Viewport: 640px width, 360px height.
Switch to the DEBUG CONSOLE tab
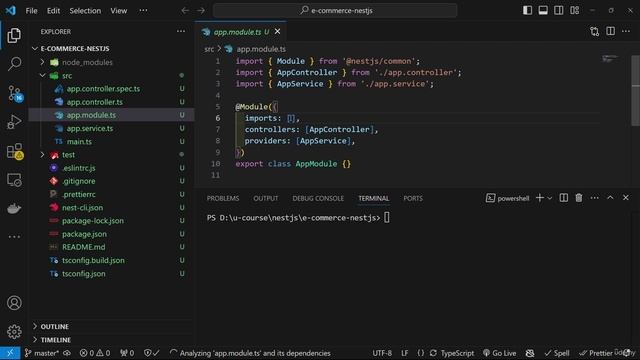[x=318, y=198]
